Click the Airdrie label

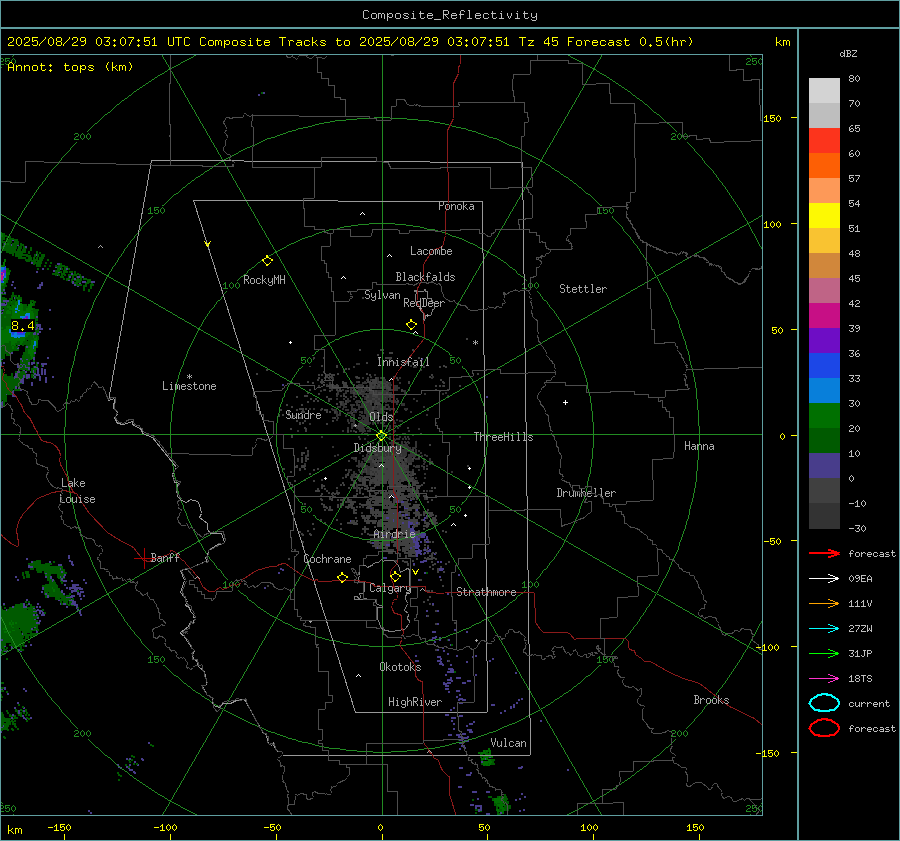pyautogui.click(x=394, y=534)
